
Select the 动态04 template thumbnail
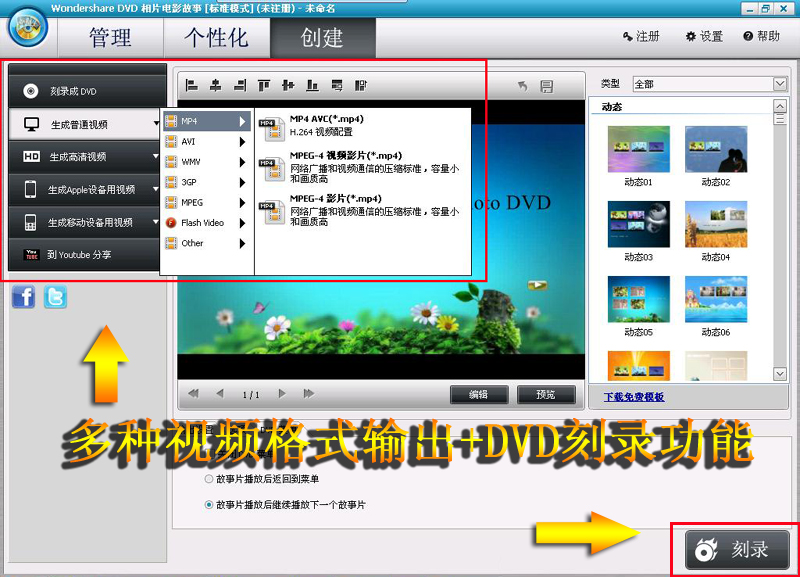coord(716,224)
